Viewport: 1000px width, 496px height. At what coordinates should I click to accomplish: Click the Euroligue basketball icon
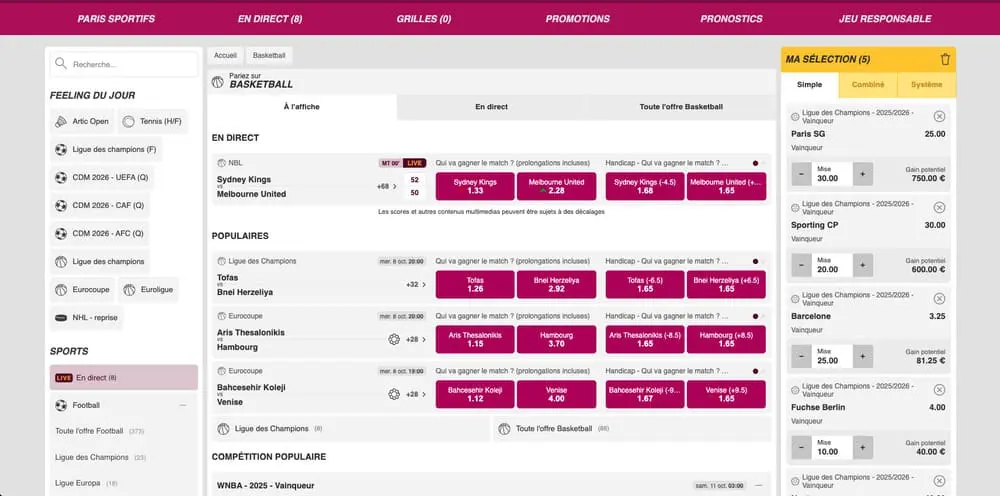(x=128, y=290)
